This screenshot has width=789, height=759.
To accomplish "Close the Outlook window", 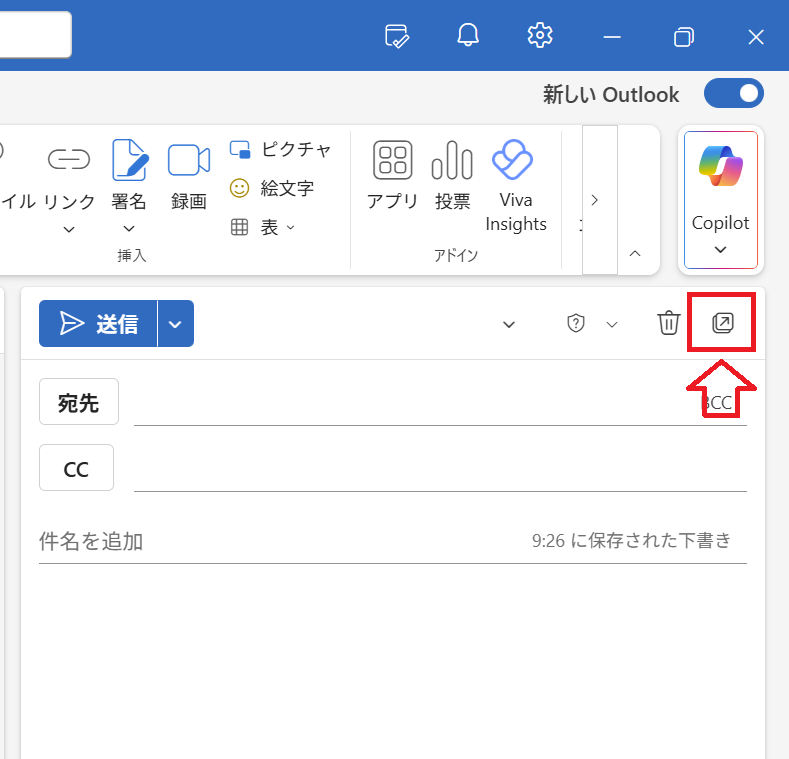I will (x=756, y=37).
